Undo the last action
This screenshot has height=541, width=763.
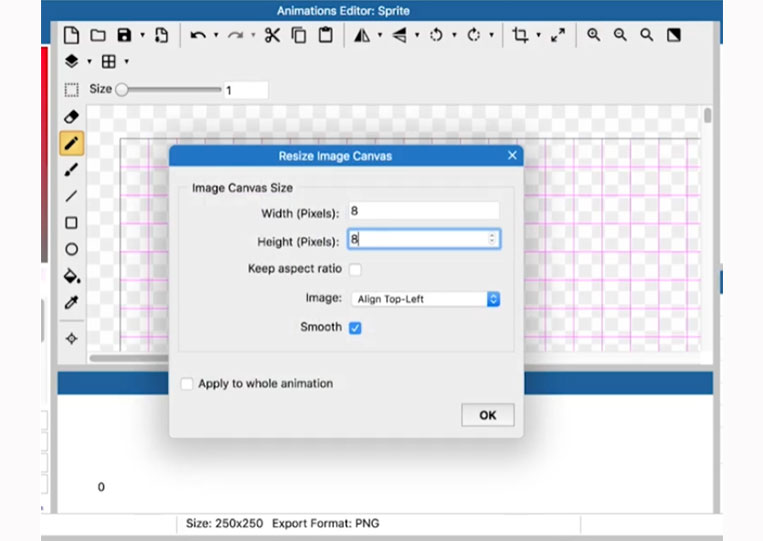coord(198,35)
